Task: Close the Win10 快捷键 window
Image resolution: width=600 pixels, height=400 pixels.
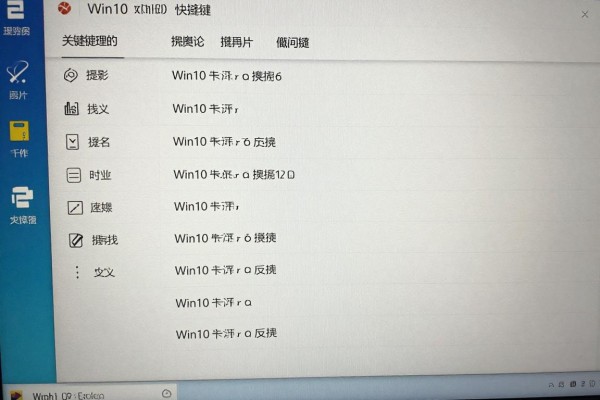Action: pyautogui.click(x=585, y=15)
